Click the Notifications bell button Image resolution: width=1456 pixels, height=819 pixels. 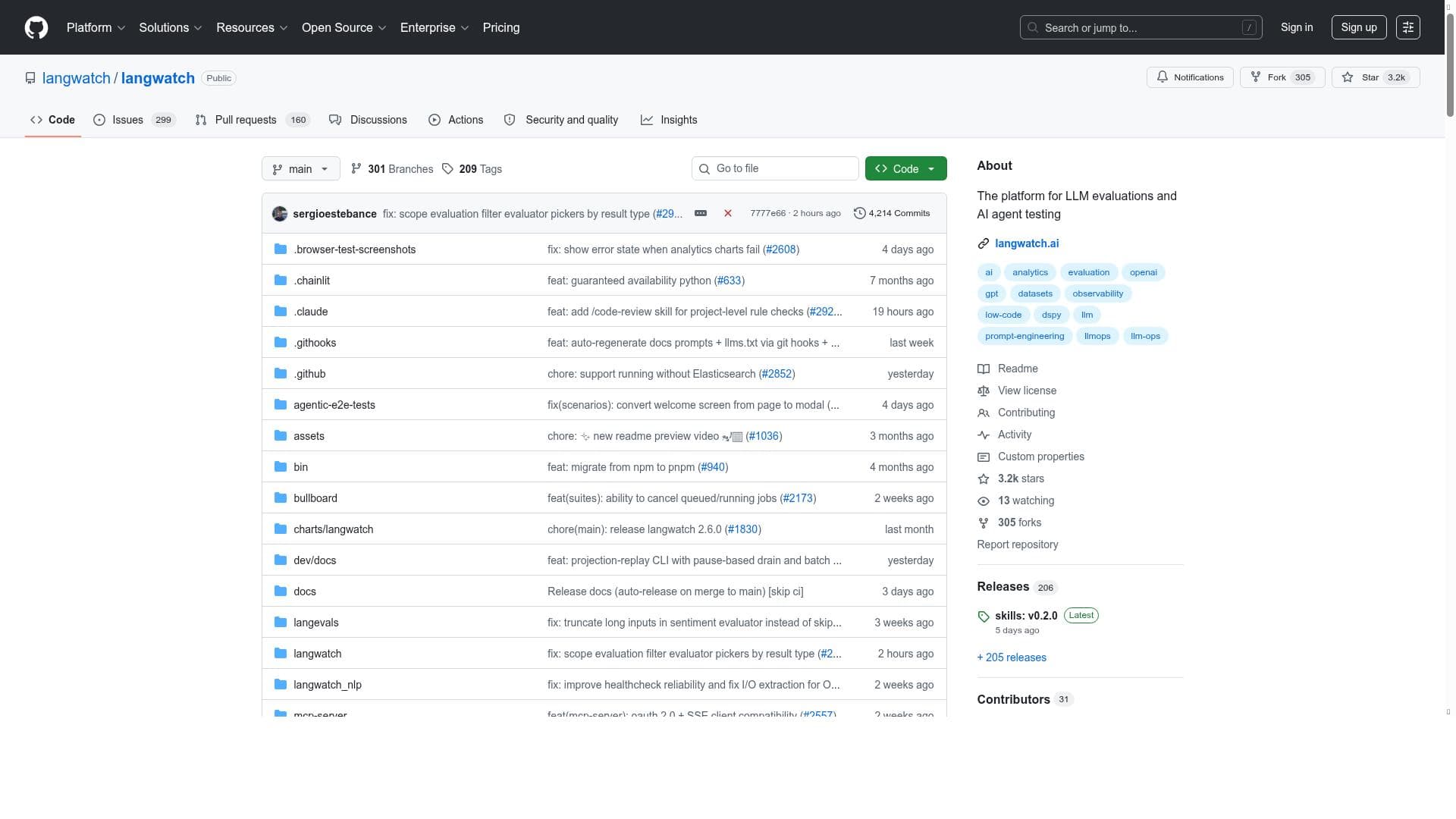1190,77
